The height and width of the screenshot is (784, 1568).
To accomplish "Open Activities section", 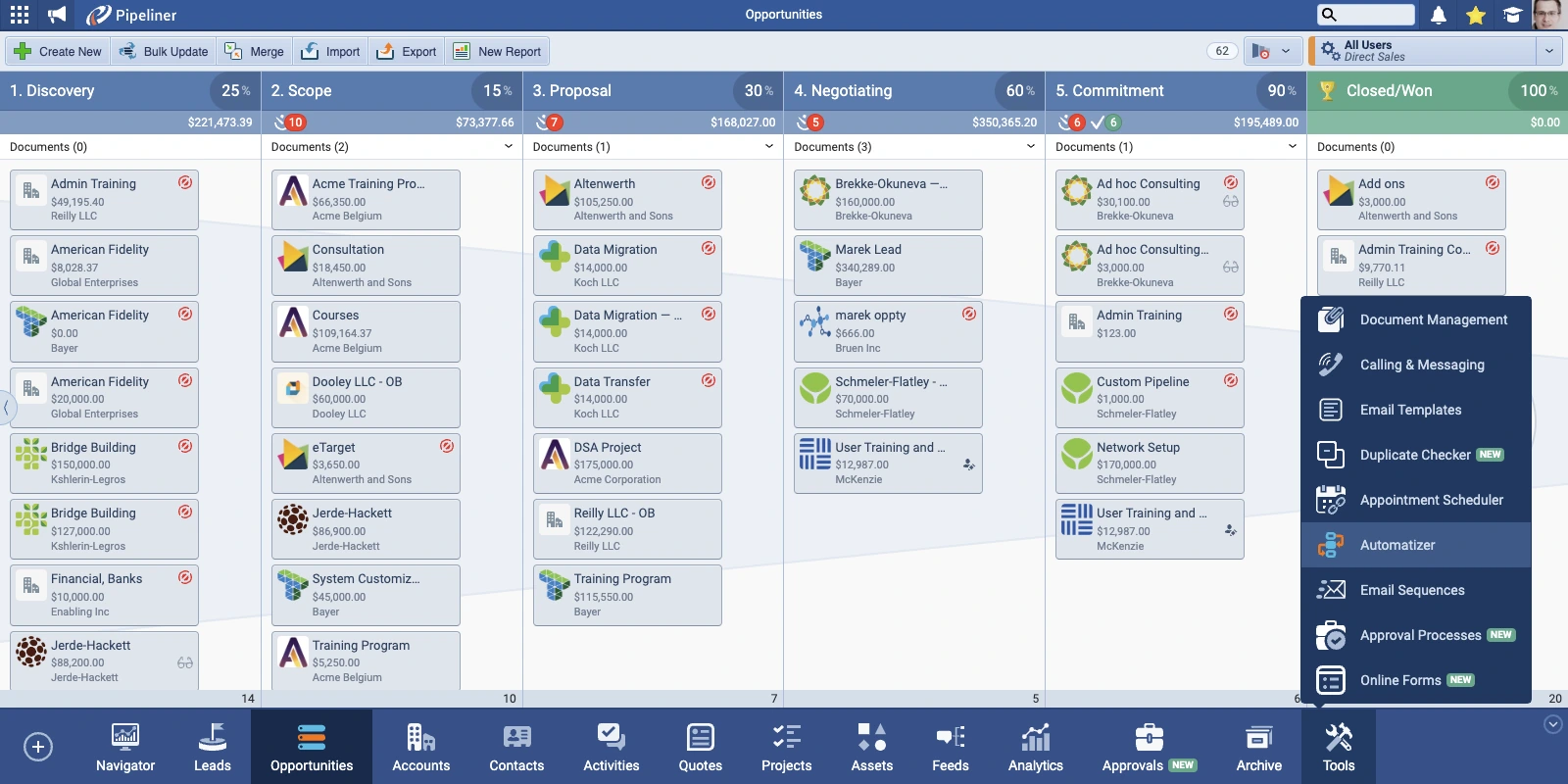I will [x=612, y=747].
